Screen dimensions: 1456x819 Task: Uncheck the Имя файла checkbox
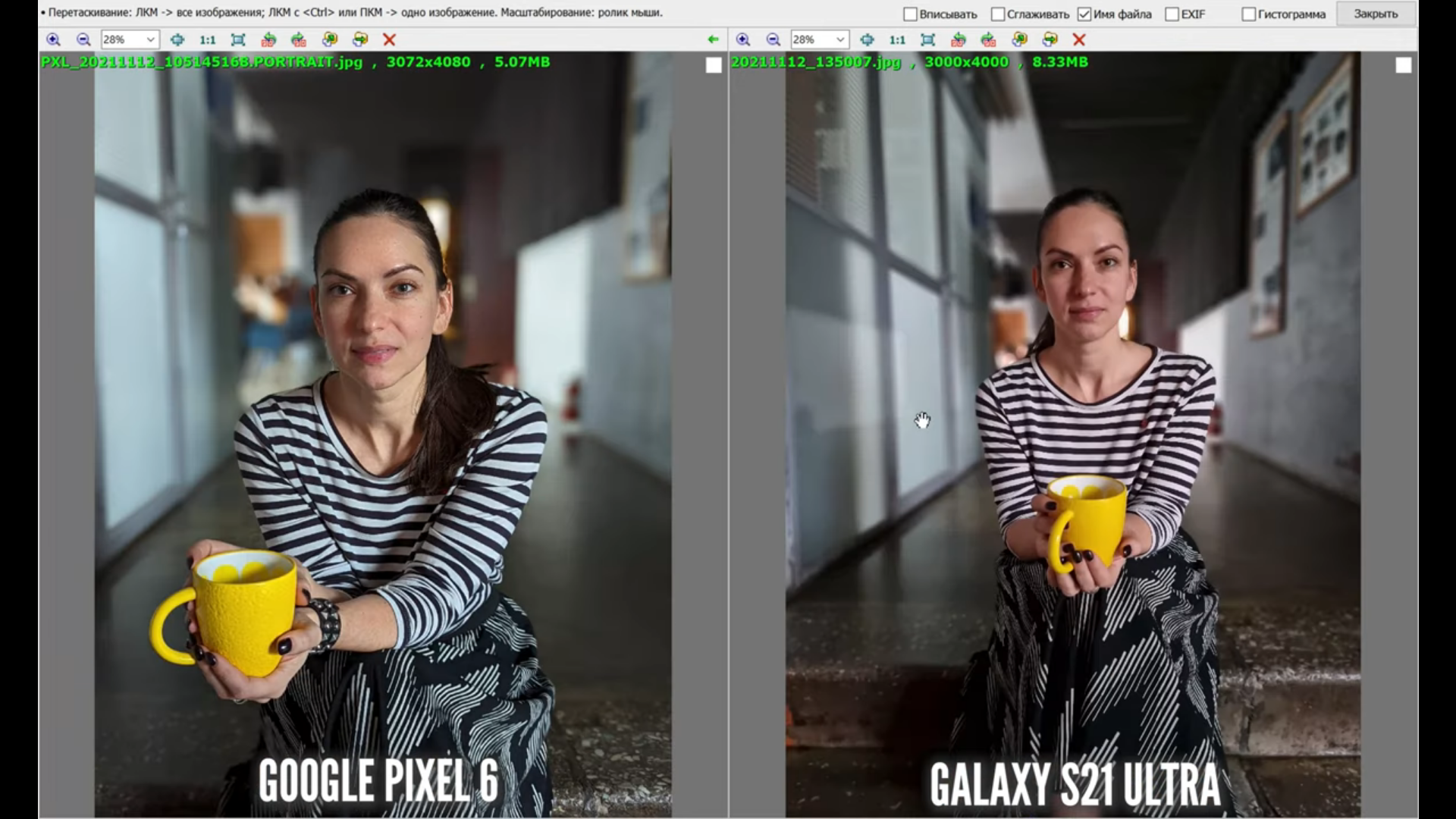click(1084, 14)
